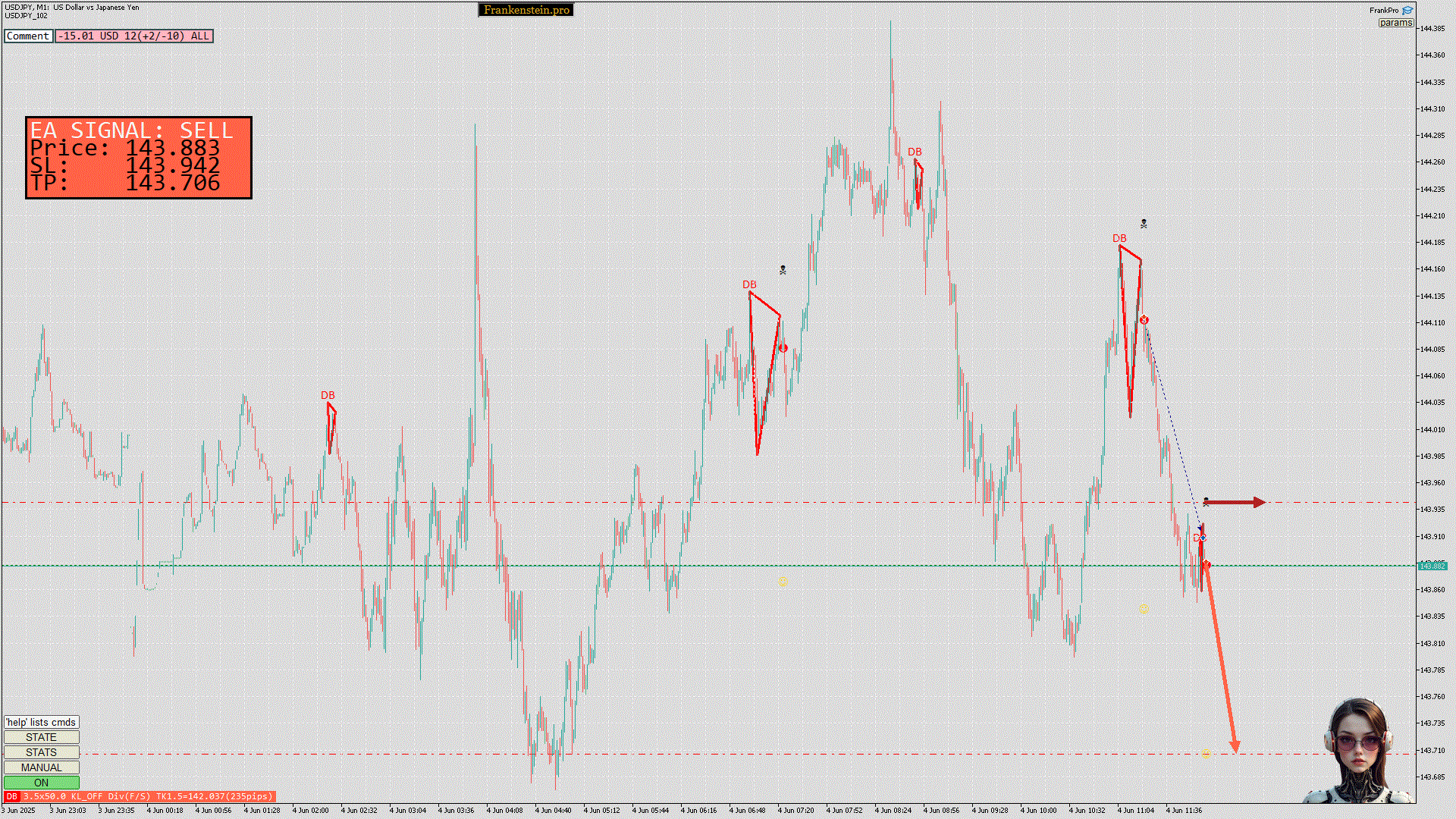Click the skull marker near the 06:48 DB pattern
1456x819 pixels.
coord(783,270)
